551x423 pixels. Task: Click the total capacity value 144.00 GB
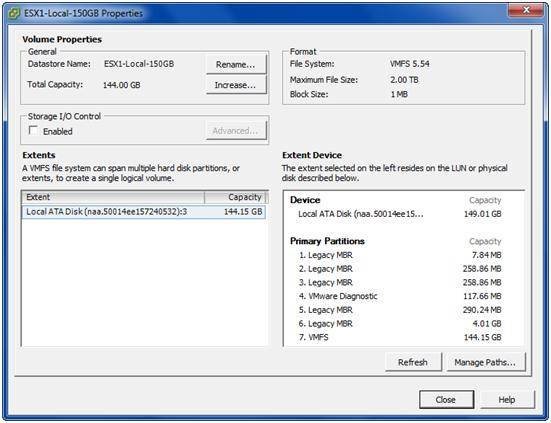122,85
